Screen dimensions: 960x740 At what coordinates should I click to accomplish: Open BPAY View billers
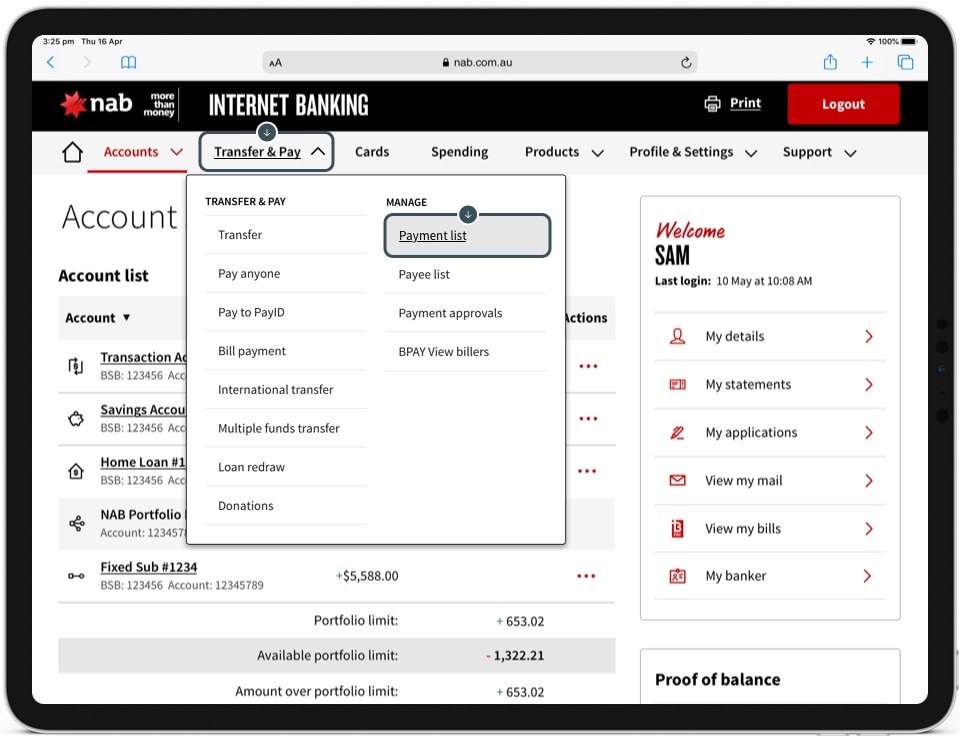[466, 351]
